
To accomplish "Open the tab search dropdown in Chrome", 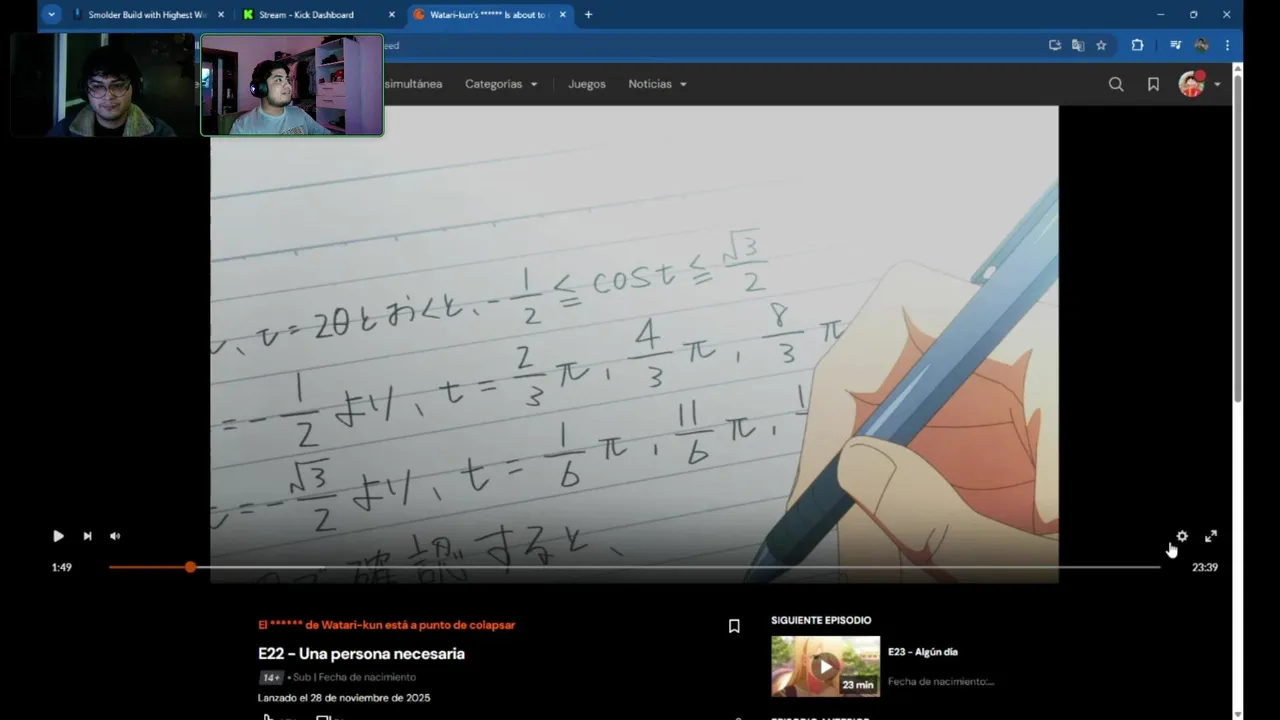I will (x=51, y=15).
